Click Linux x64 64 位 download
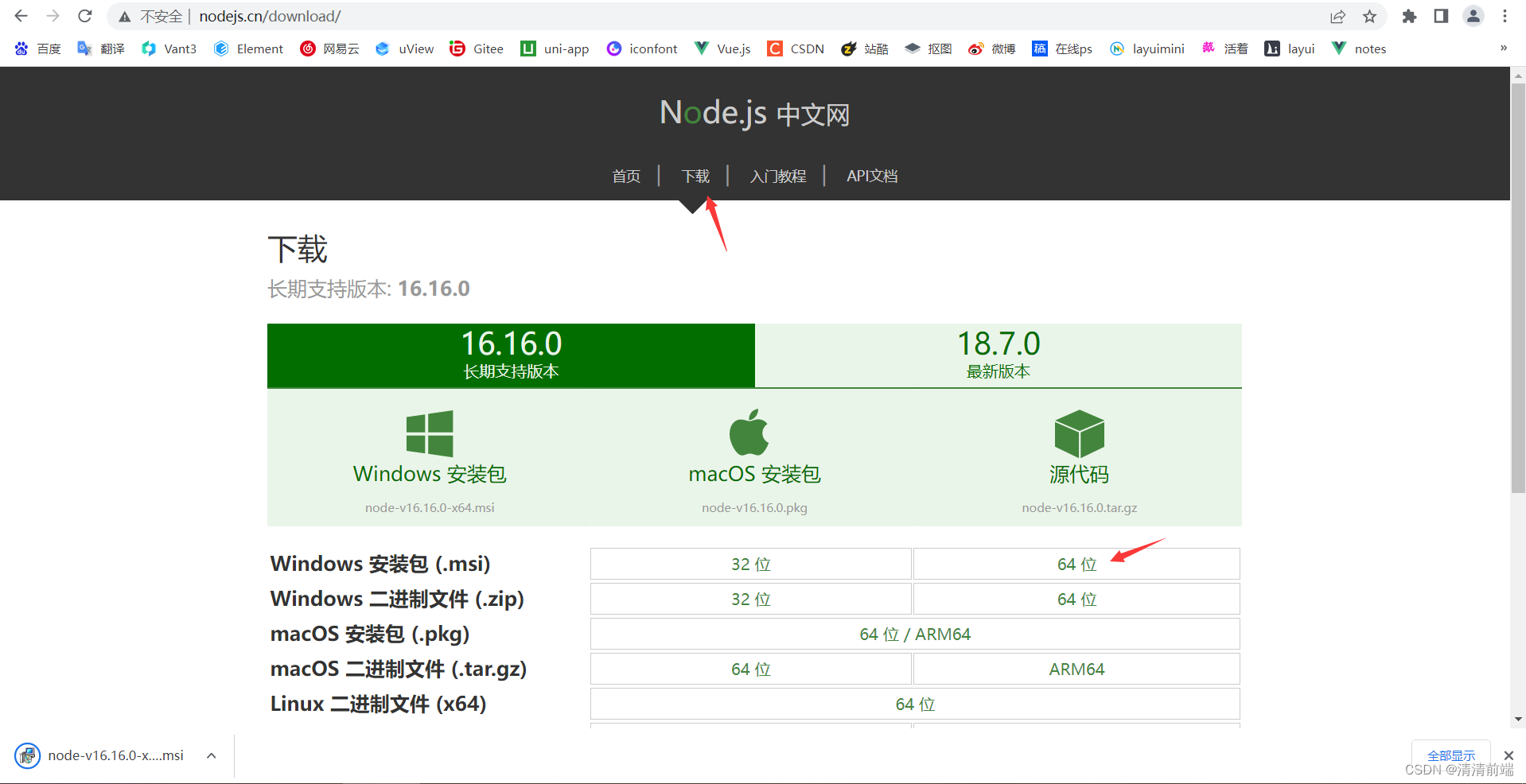 (x=915, y=704)
